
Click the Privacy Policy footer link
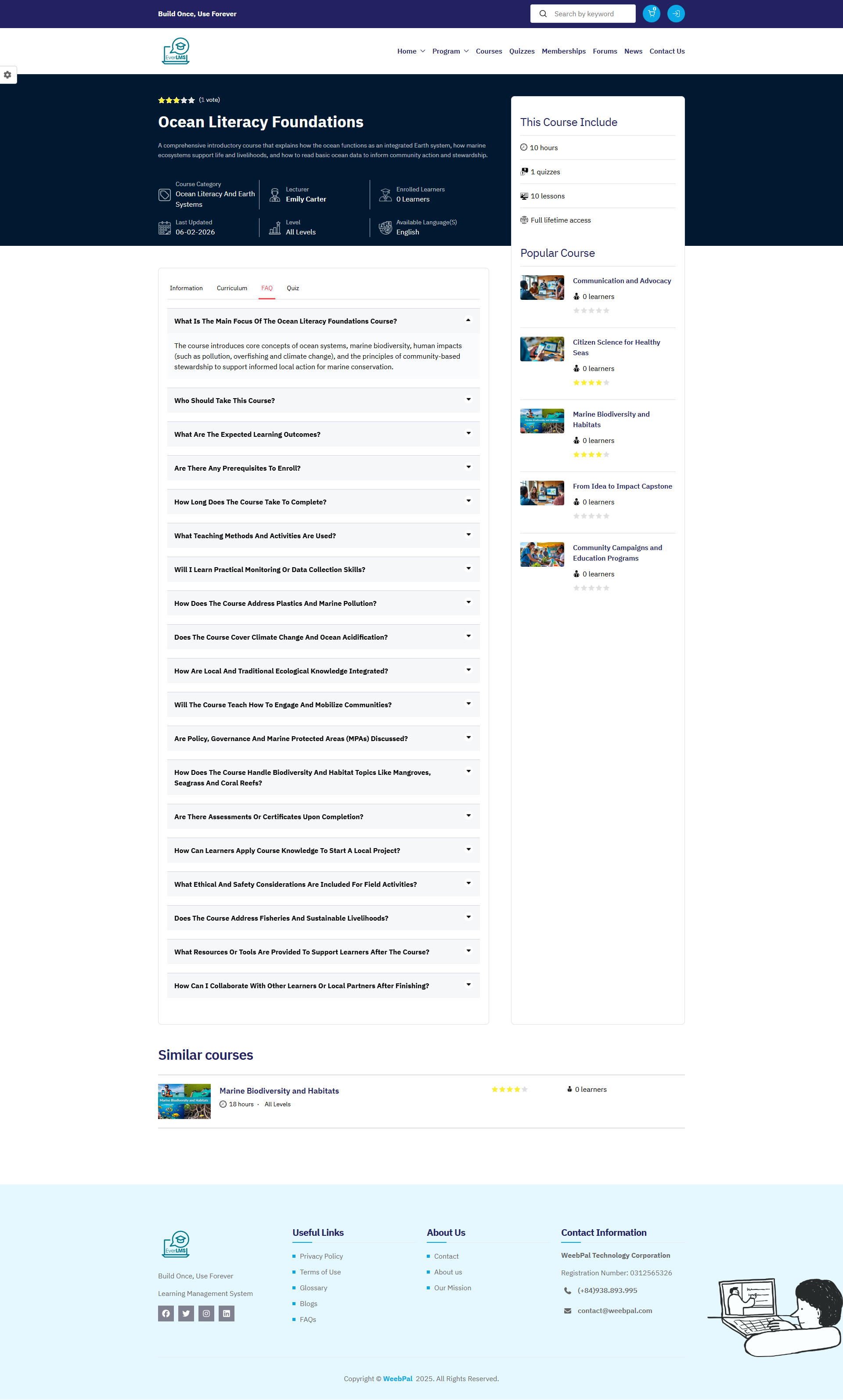coord(321,1256)
